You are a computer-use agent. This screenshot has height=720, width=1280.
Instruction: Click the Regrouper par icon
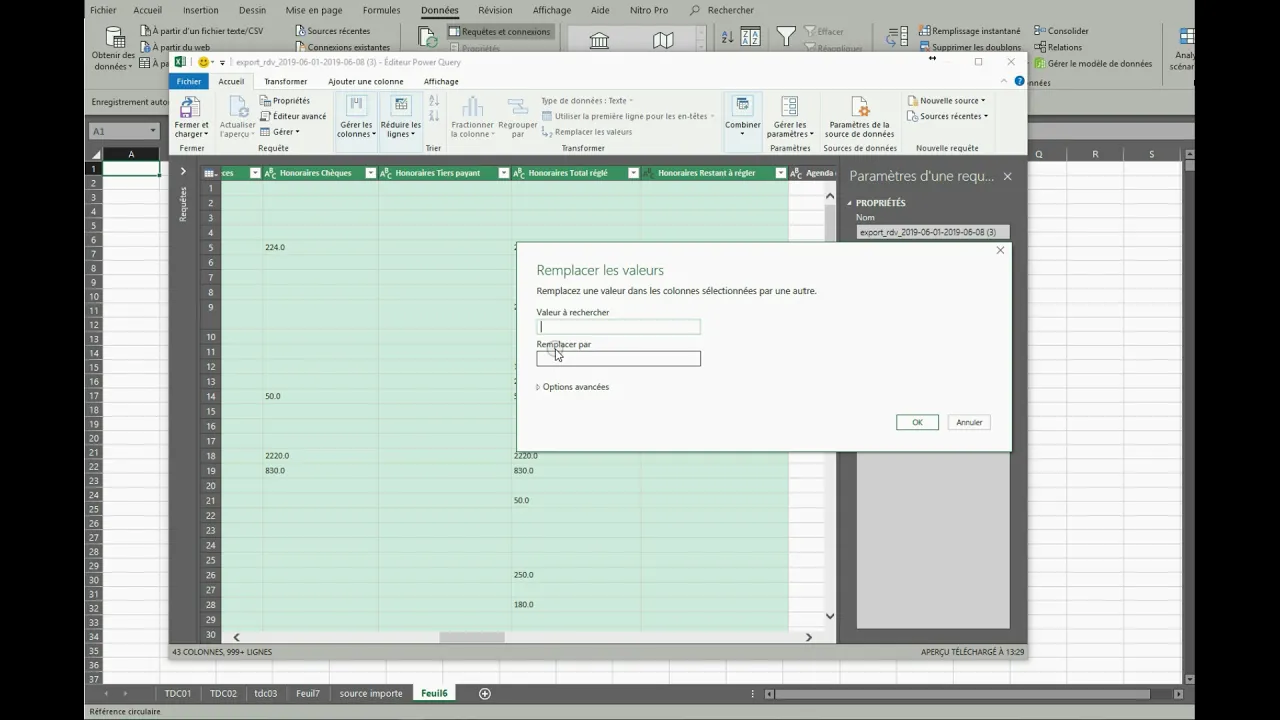[518, 107]
